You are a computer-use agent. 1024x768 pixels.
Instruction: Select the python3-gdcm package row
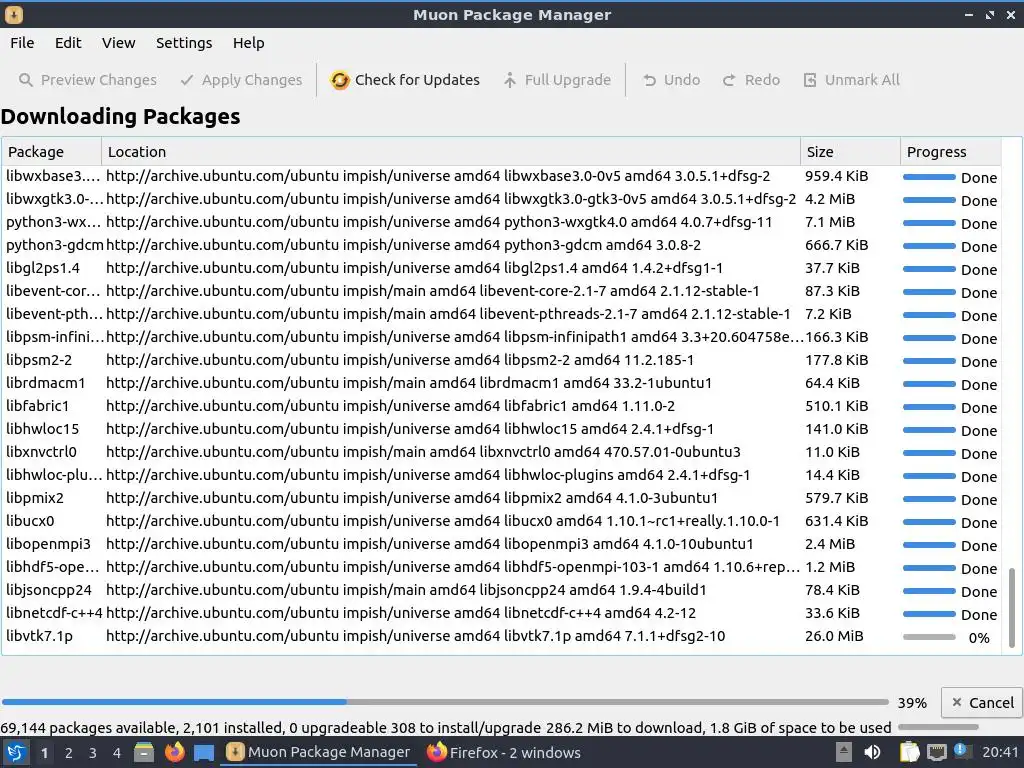coord(501,245)
